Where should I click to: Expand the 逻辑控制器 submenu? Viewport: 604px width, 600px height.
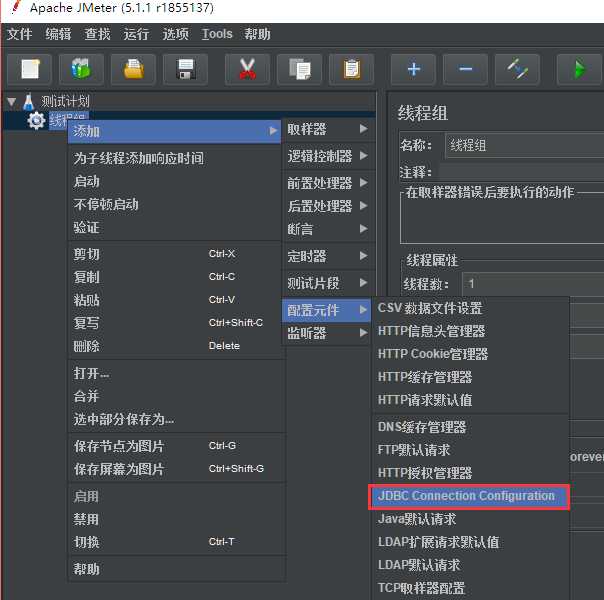tap(327, 156)
